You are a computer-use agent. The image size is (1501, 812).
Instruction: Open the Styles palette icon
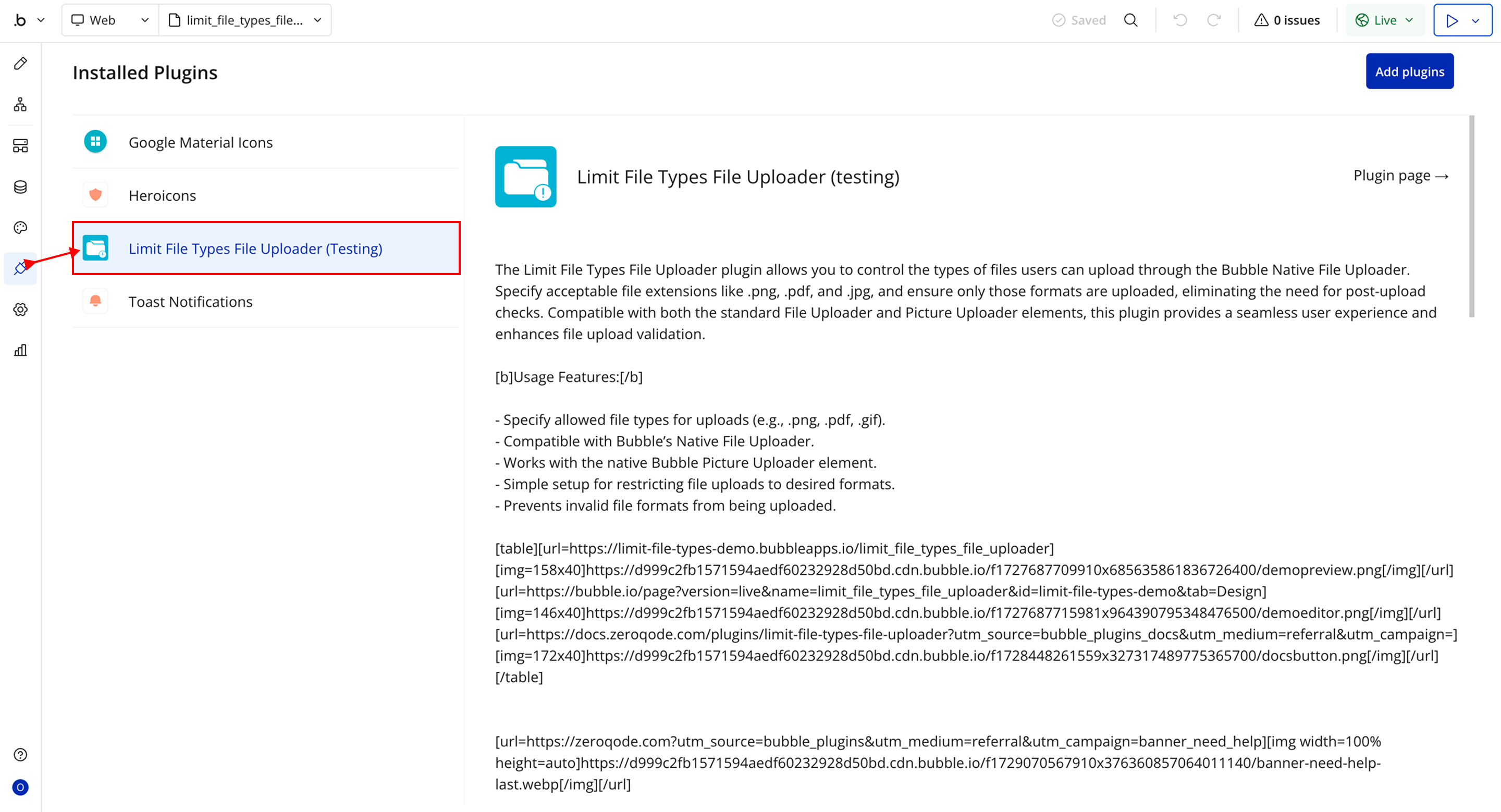(x=20, y=228)
